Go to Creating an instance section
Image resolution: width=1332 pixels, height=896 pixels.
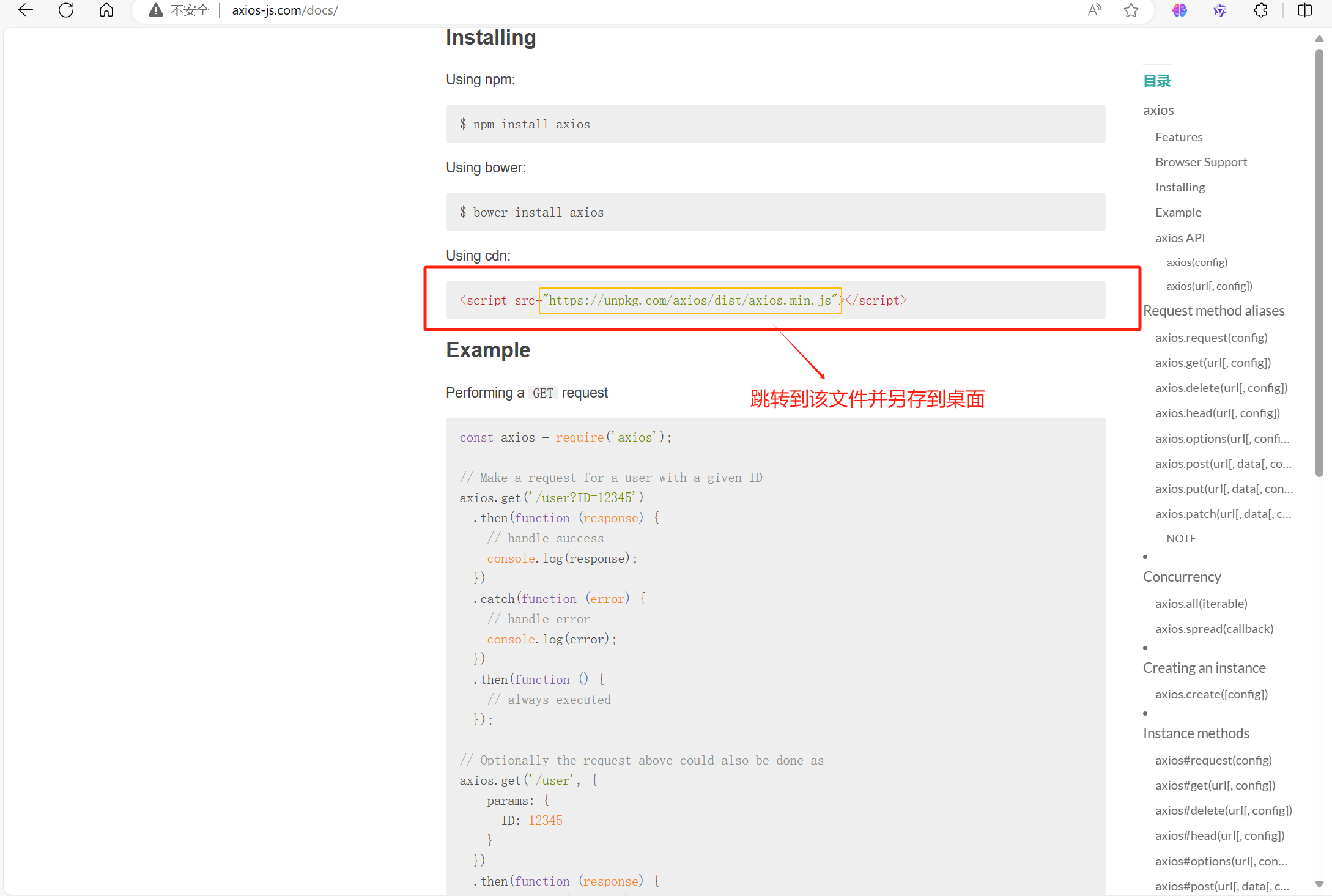click(x=1204, y=668)
